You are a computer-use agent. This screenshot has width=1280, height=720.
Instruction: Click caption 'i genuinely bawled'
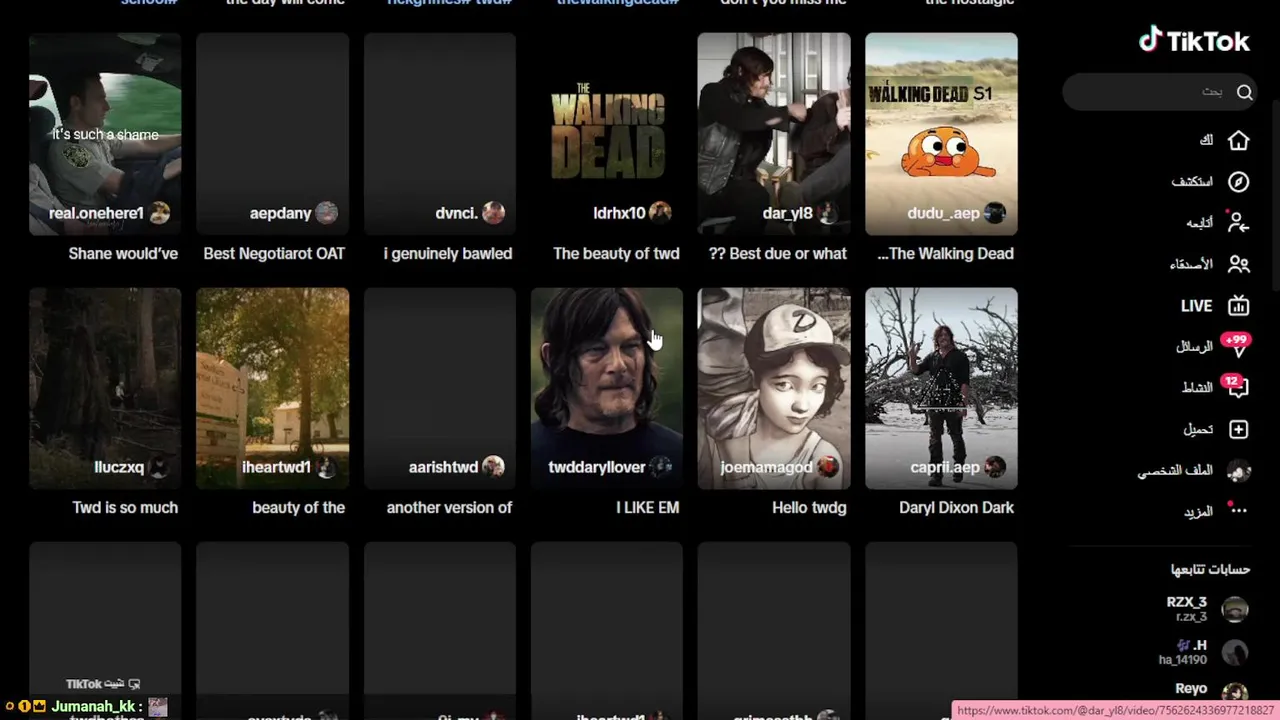[448, 254]
